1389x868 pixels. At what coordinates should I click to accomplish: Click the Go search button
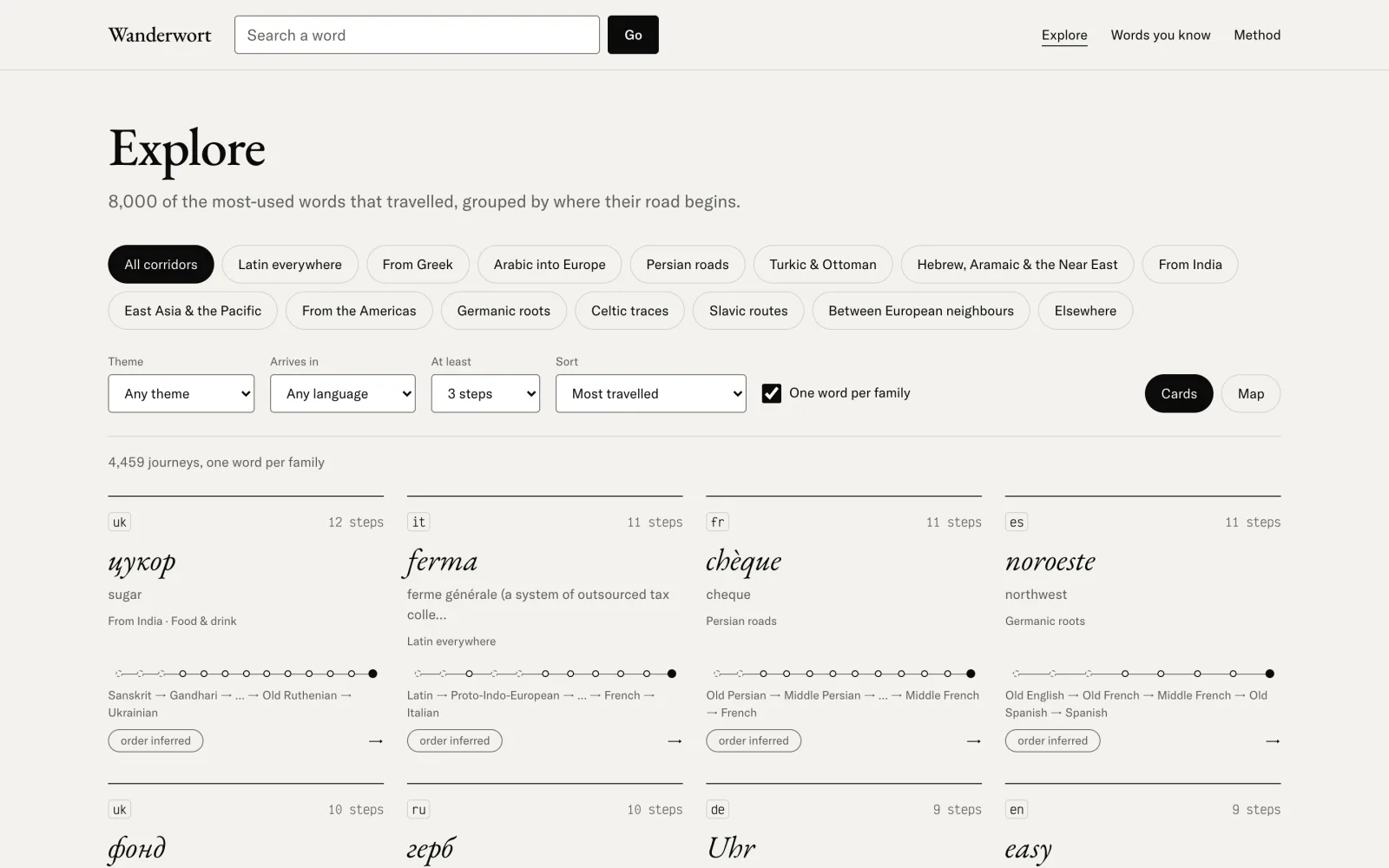(x=633, y=35)
